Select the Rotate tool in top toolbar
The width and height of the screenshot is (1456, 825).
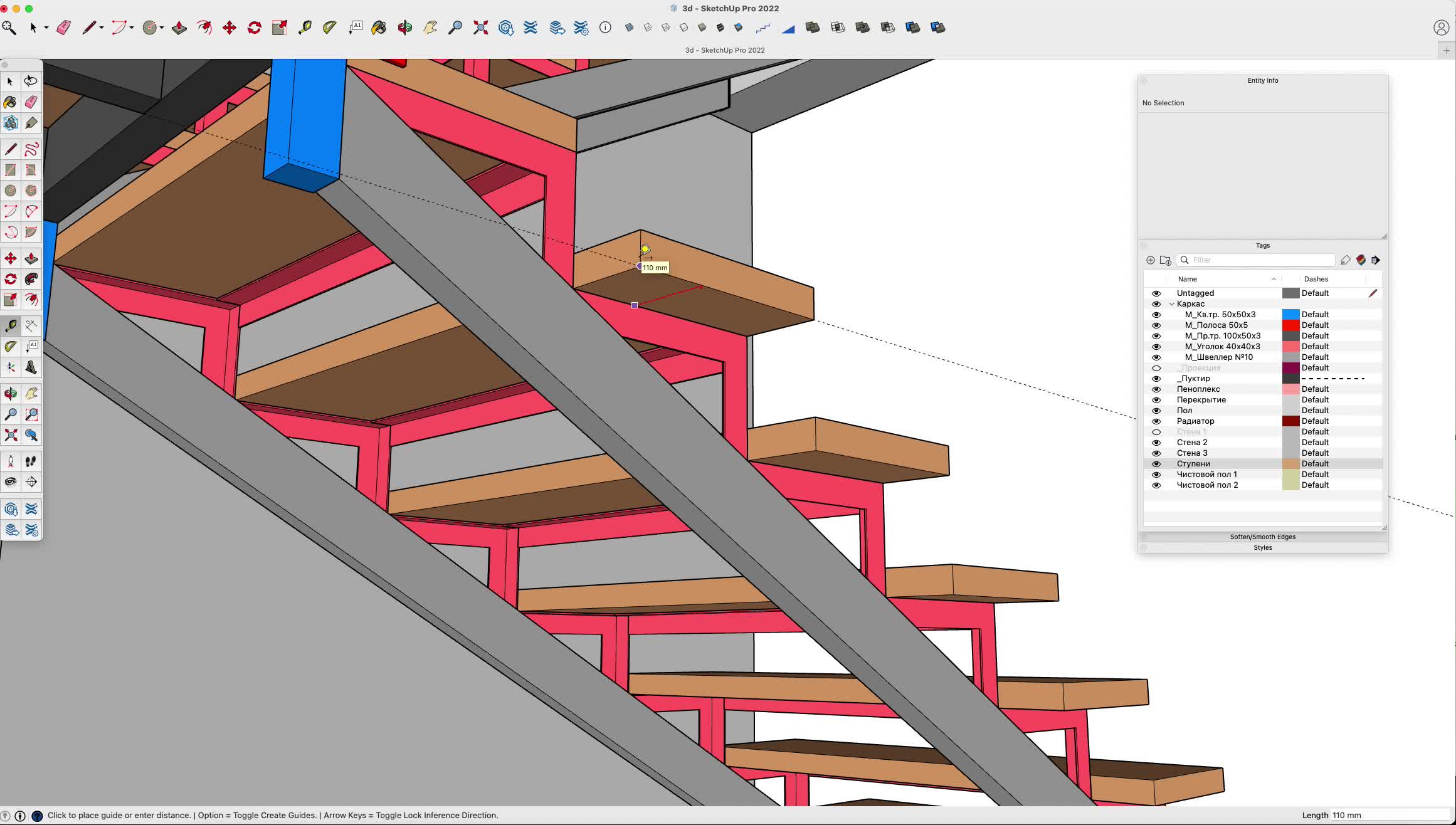click(254, 28)
